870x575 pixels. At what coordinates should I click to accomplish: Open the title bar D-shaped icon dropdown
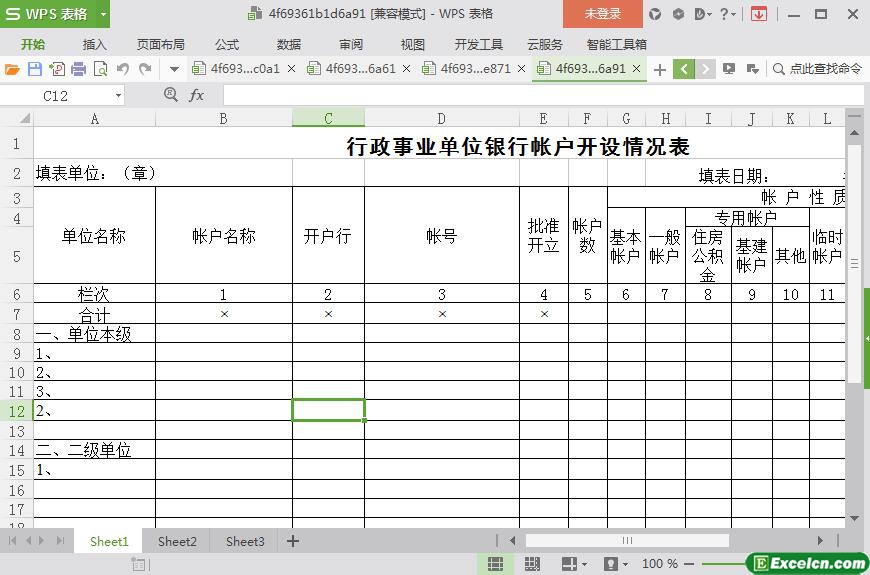click(x=703, y=14)
